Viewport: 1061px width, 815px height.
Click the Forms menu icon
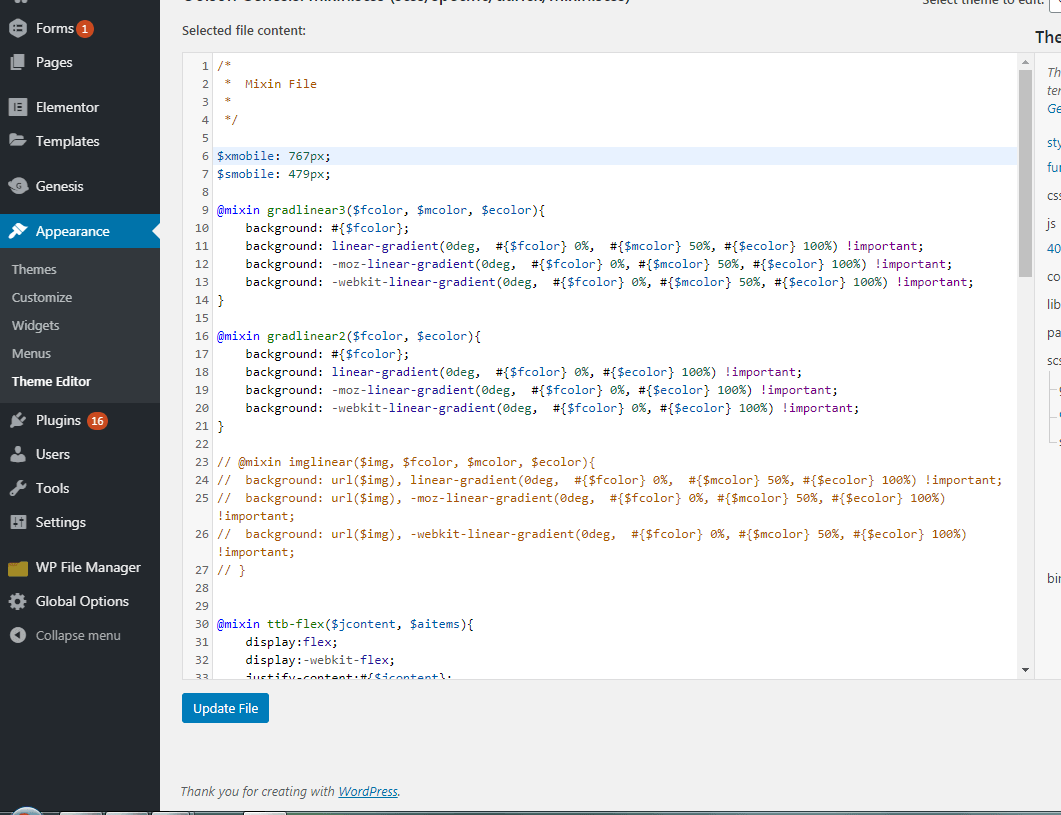(x=18, y=28)
